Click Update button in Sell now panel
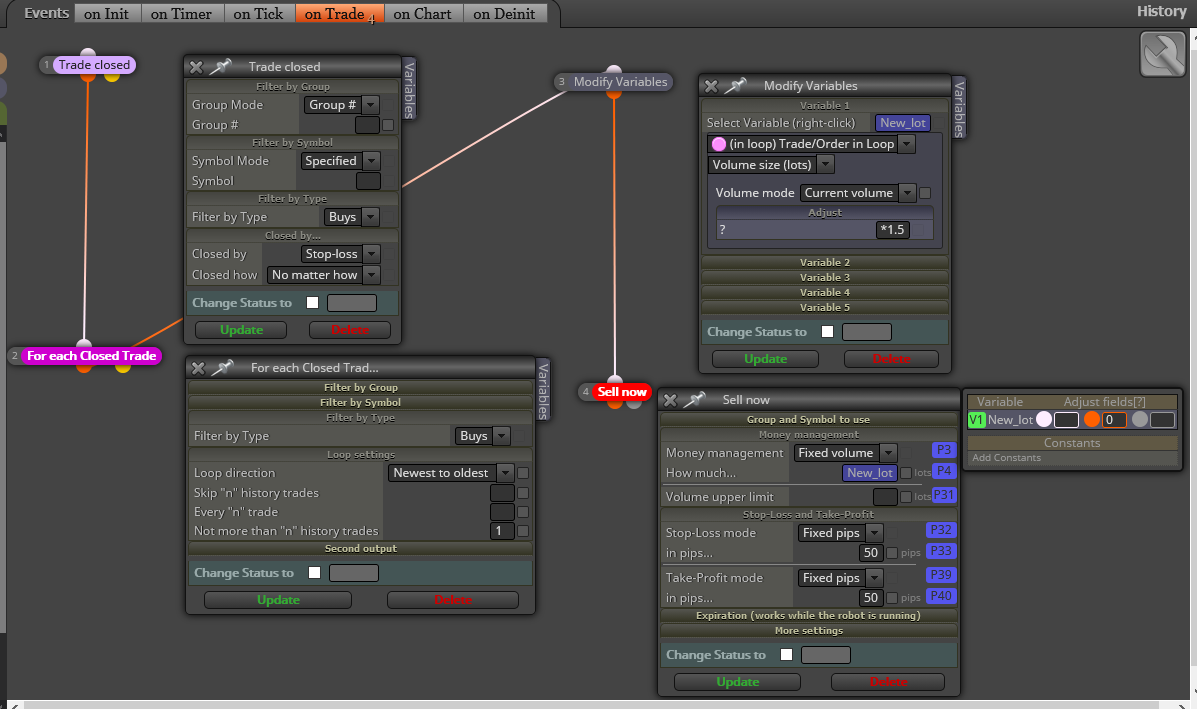Screen dimensions: 1197x709 coord(737,682)
